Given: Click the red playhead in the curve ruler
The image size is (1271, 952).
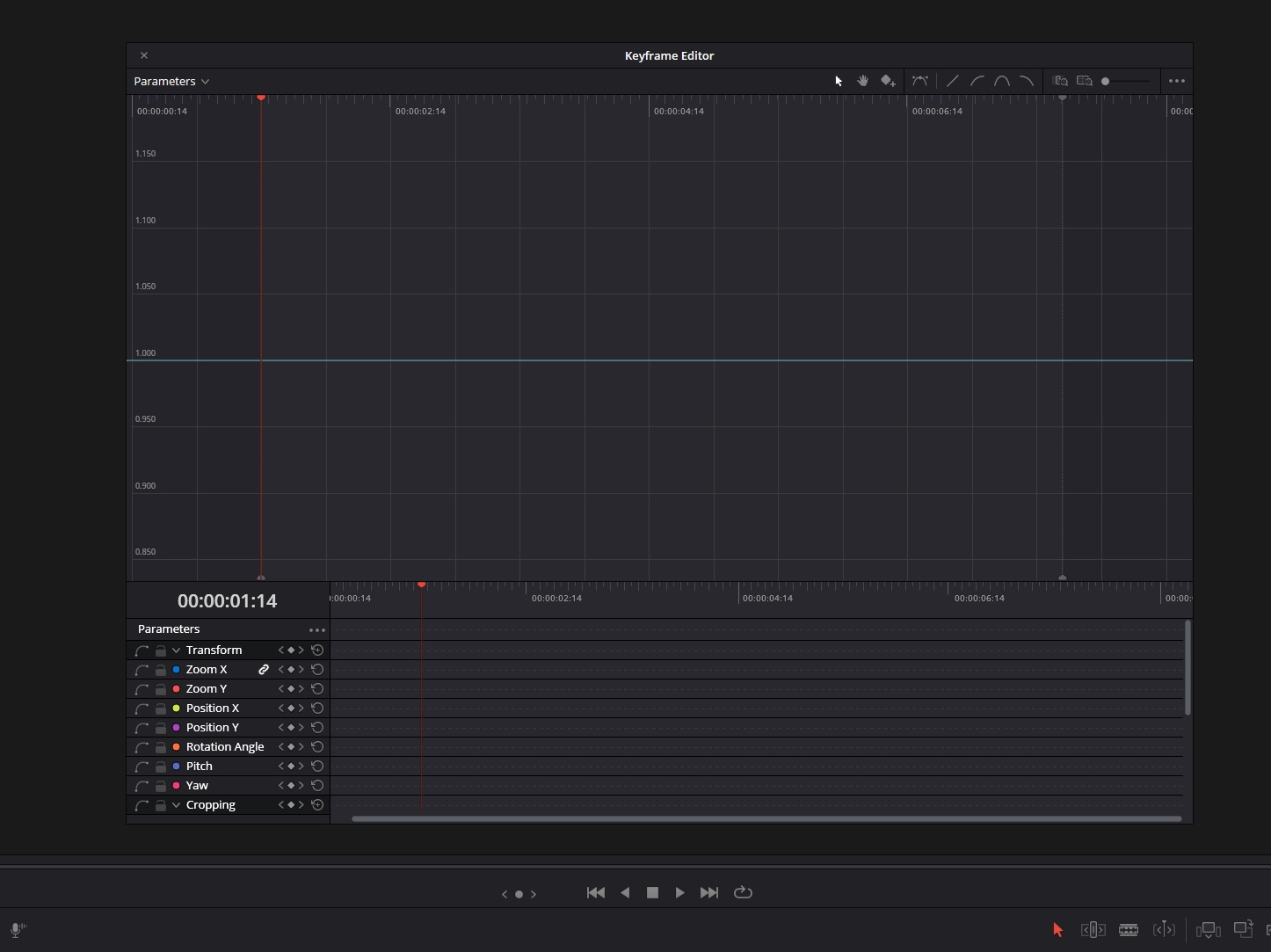Looking at the screenshot, I should 261,98.
